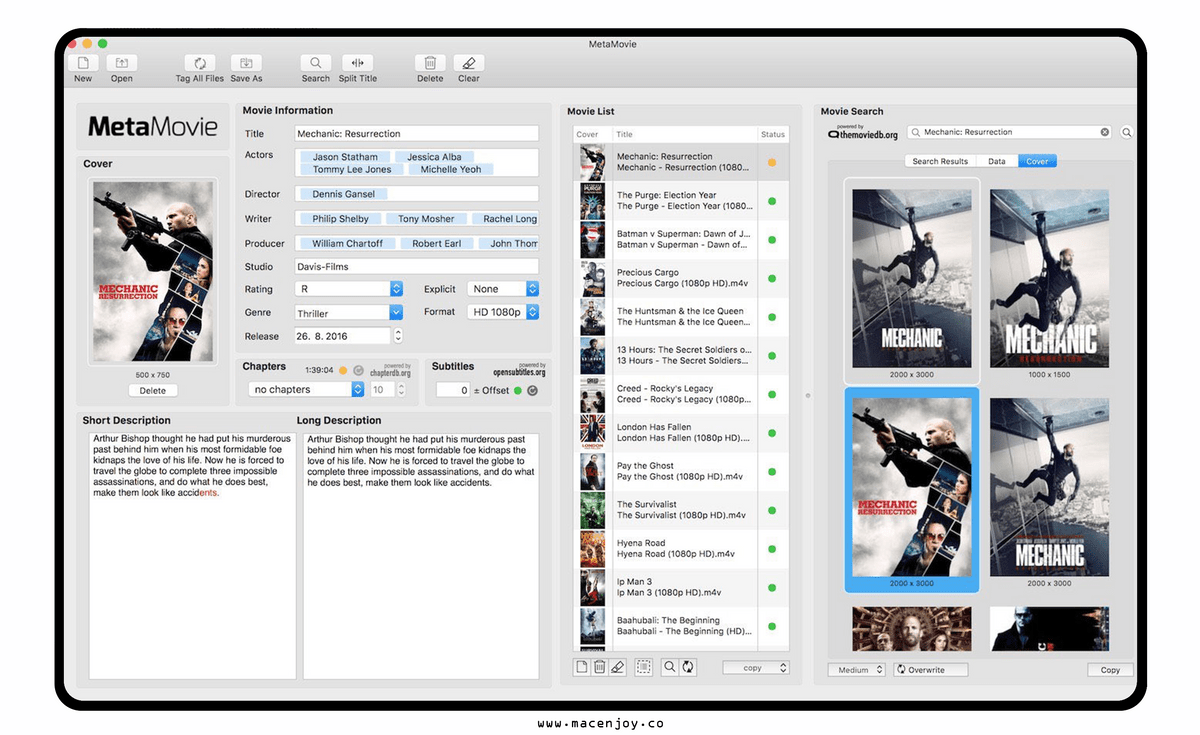Click the Split Title toolbar icon
This screenshot has width=1200, height=735.
358,62
